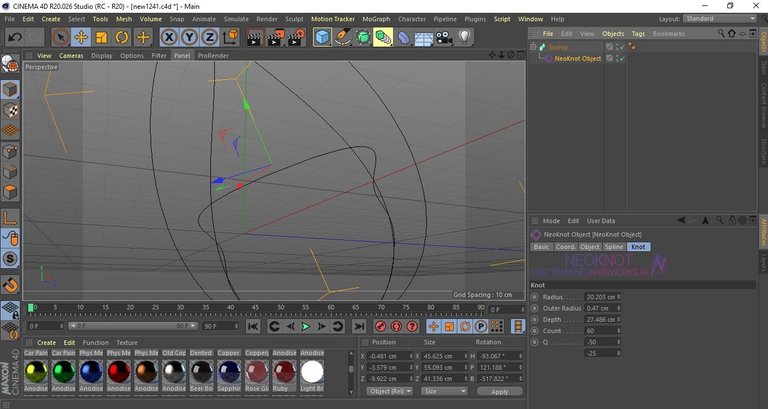Select the Live Selection tool
Screen dimensions: 768x409
point(61,37)
